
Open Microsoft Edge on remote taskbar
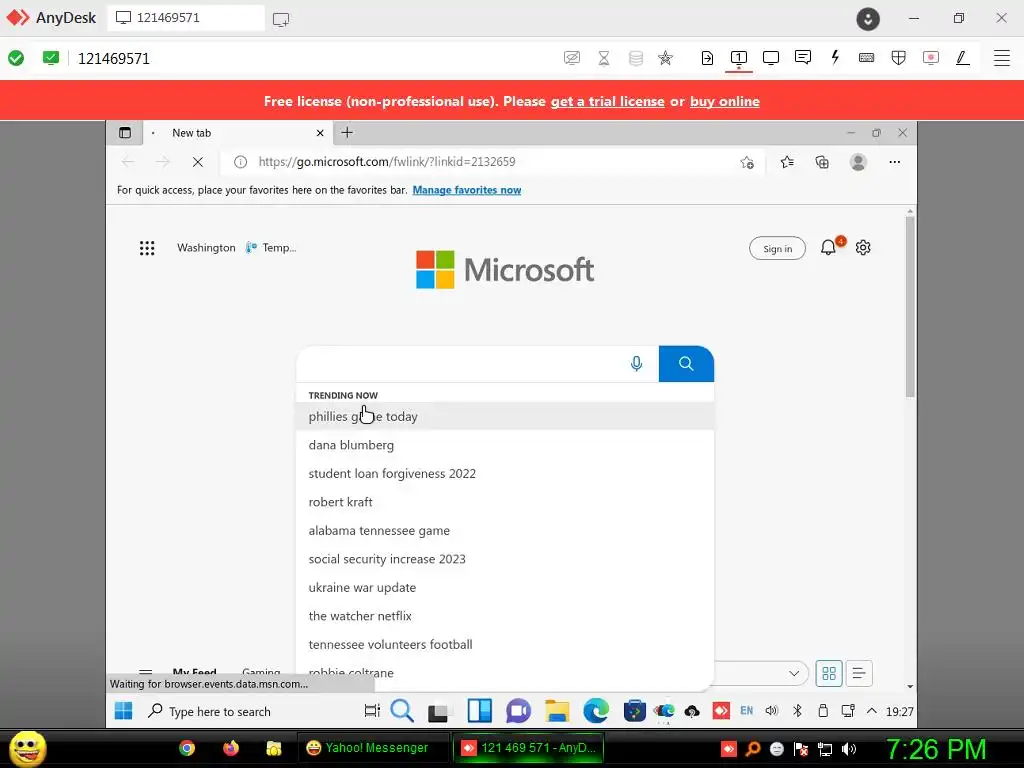pyautogui.click(x=596, y=711)
